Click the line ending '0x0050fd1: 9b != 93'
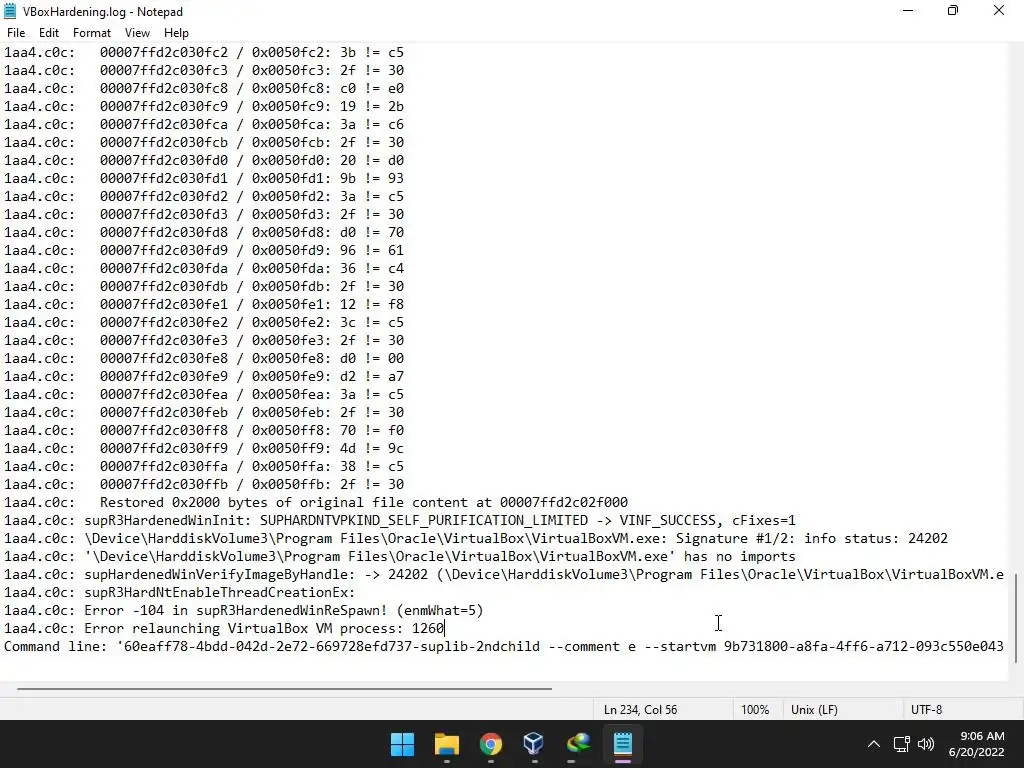This screenshot has height=768, width=1024. 204,178
